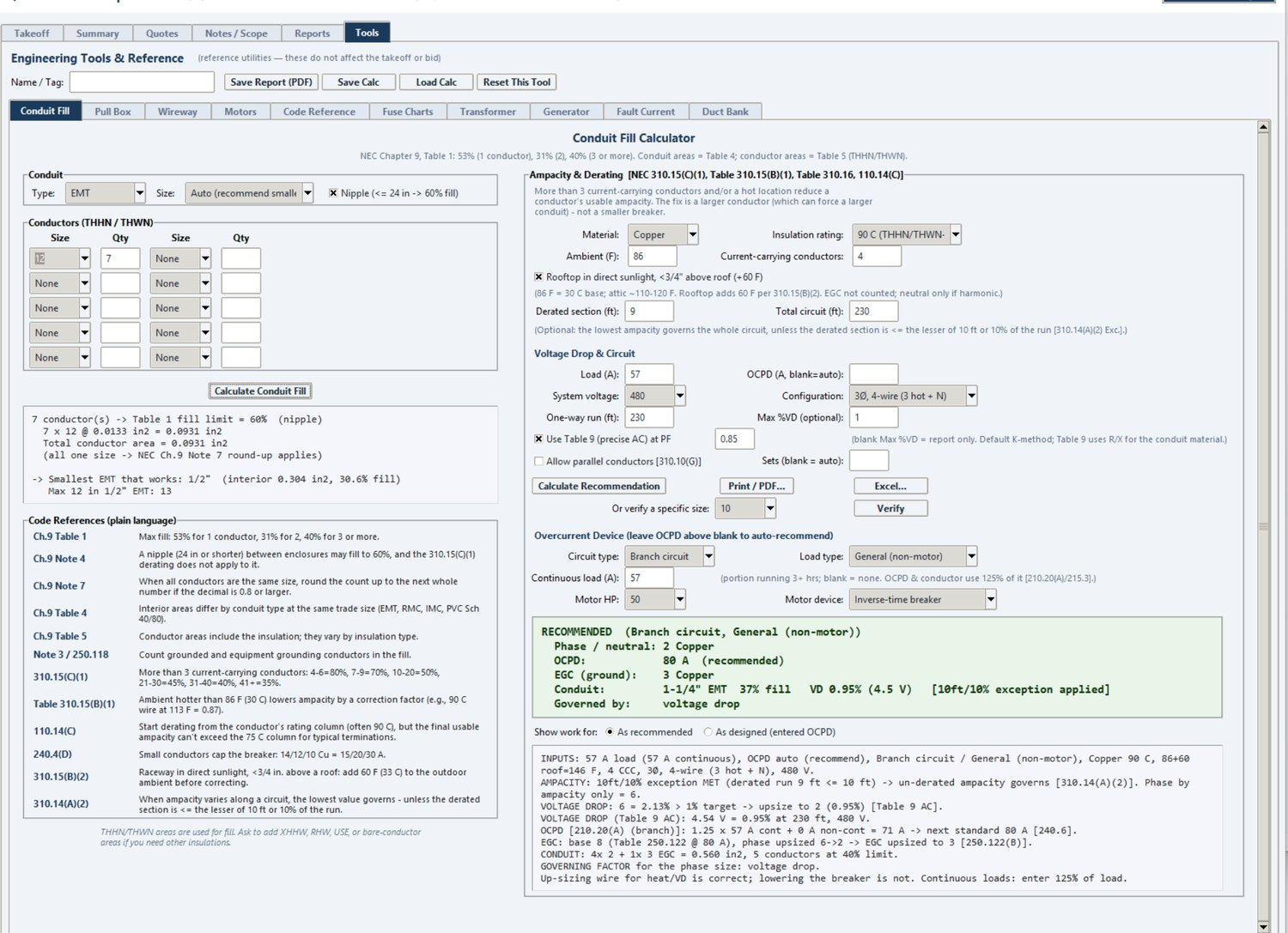Click the Current-carrying conductors field
This screenshot has width=1288, height=933.
pyautogui.click(x=877, y=256)
